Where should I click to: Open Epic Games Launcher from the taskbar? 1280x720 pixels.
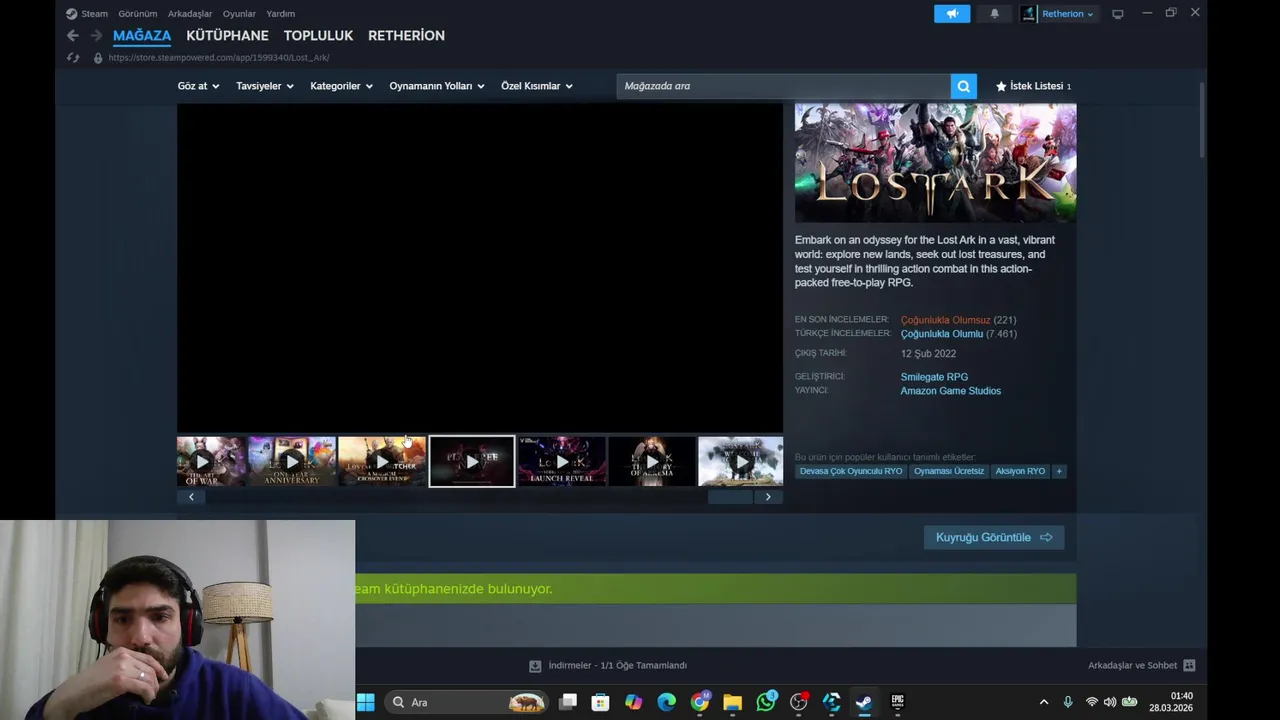[x=897, y=702]
